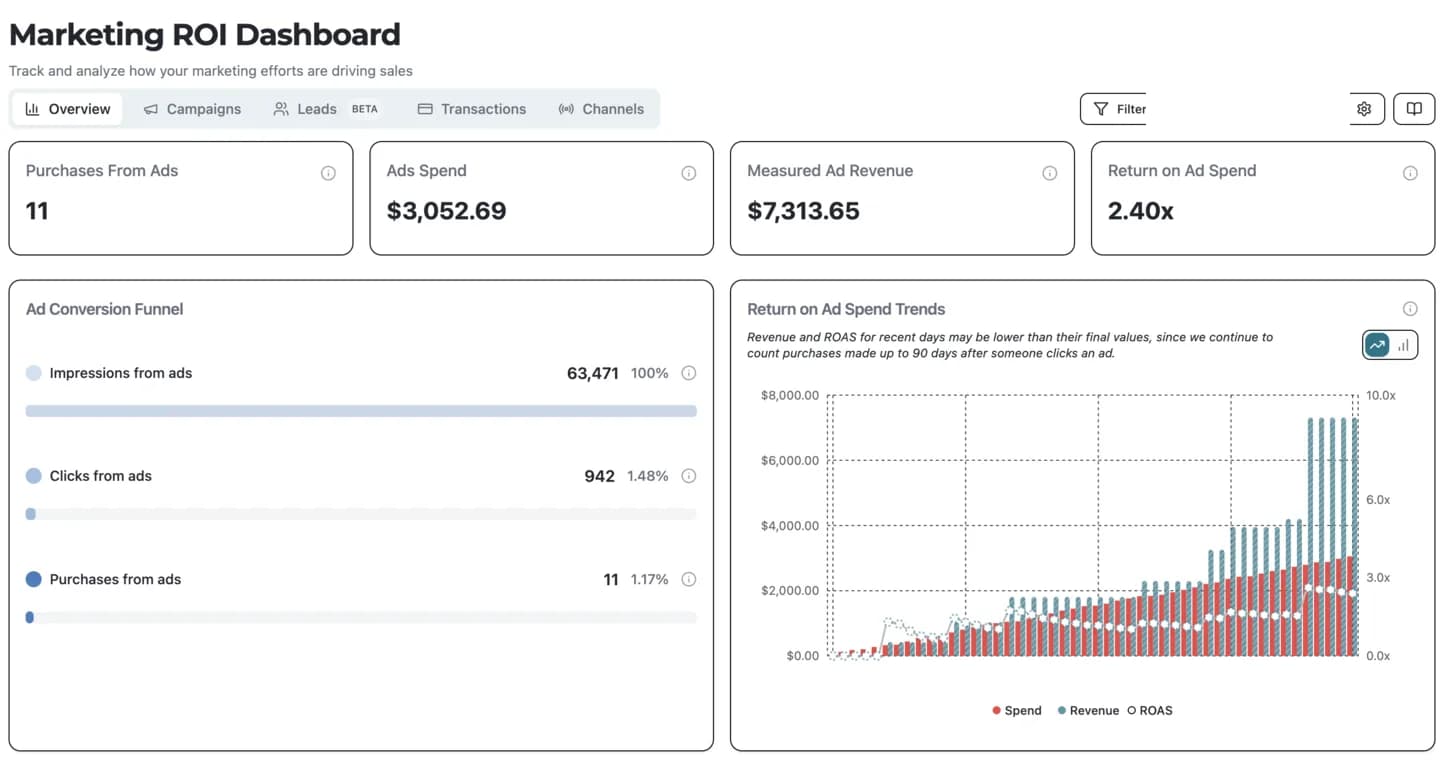This screenshot has height=782, width=1440.
Task: Click the bar chart icon on Overview tab
Action: point(32,109)
